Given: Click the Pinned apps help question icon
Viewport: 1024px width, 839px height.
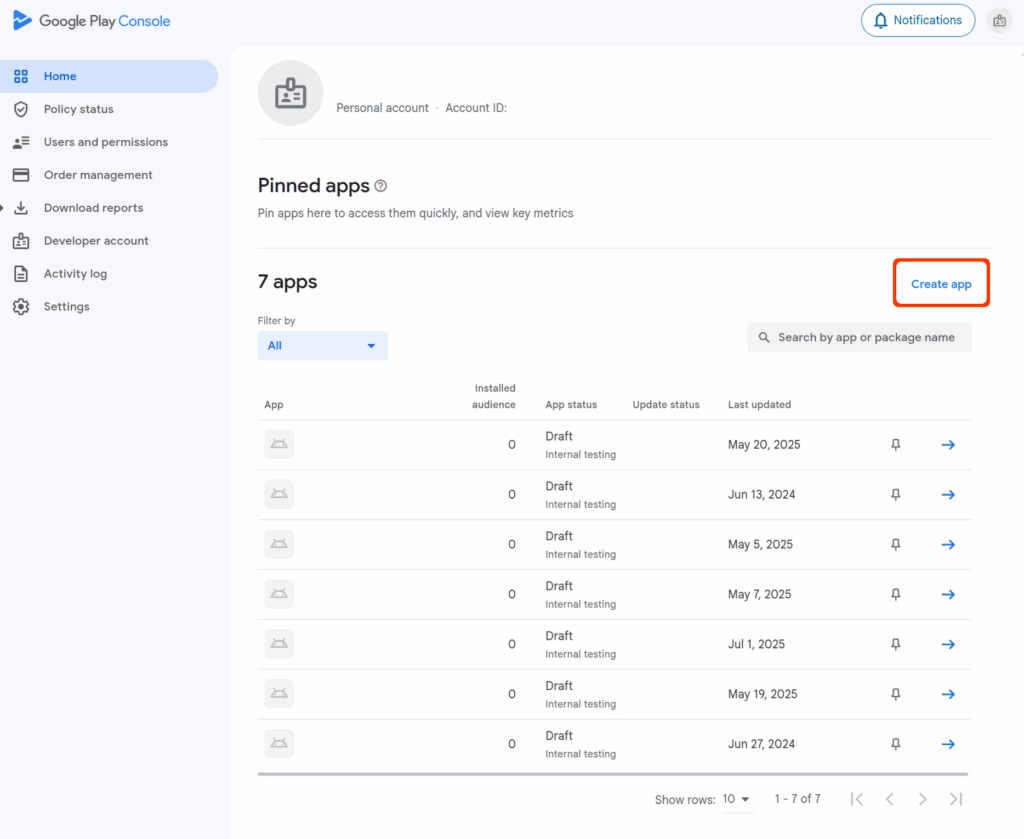Looking at the screenshot, I should click(x=380, y=186).
